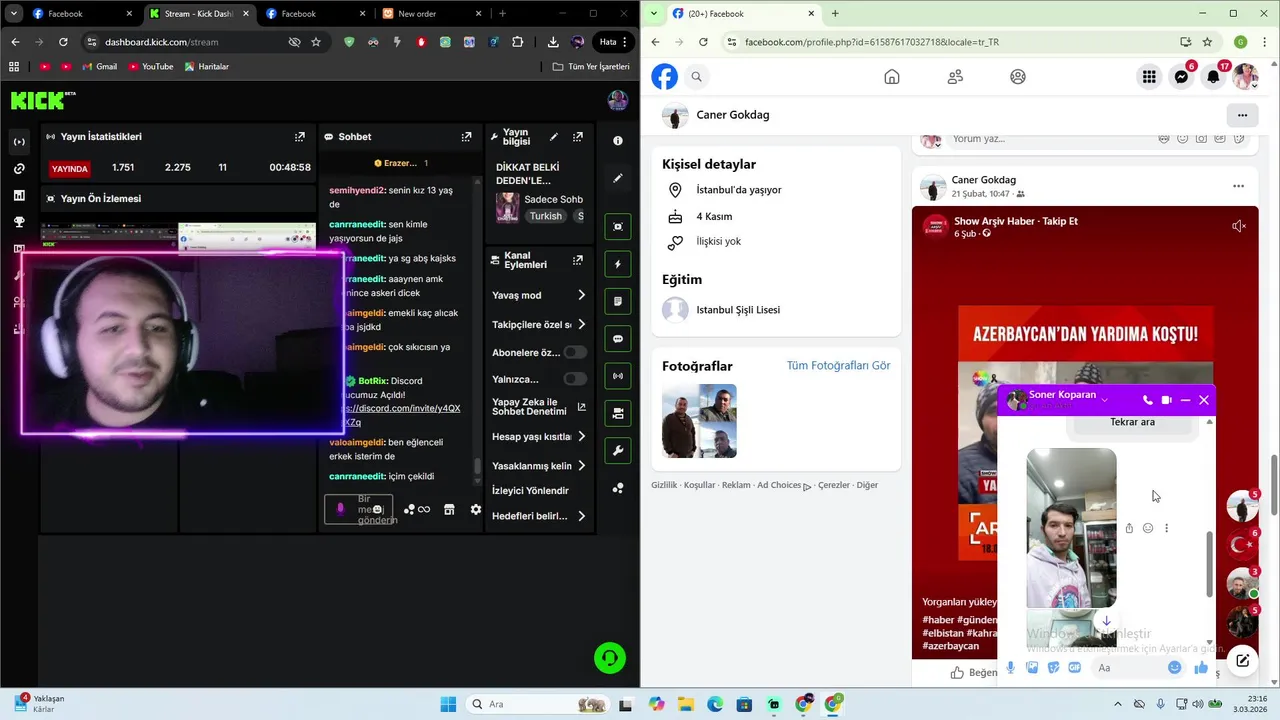Start a video call with Soner Koparan

(1166, 400)
